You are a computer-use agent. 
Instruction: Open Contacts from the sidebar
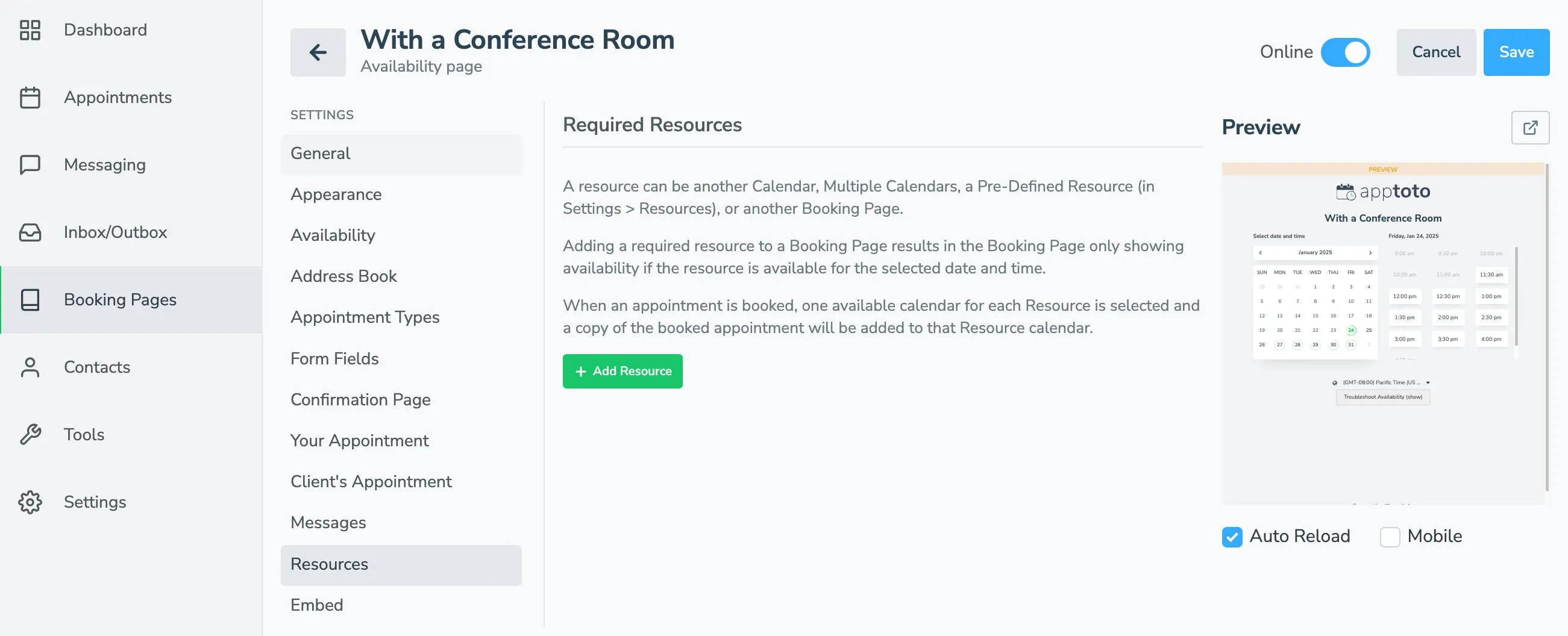point(96,367)
